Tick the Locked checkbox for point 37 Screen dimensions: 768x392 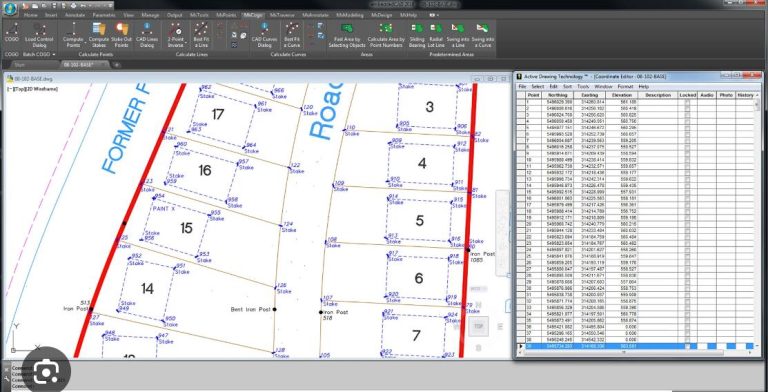click(x=687, y=333)
